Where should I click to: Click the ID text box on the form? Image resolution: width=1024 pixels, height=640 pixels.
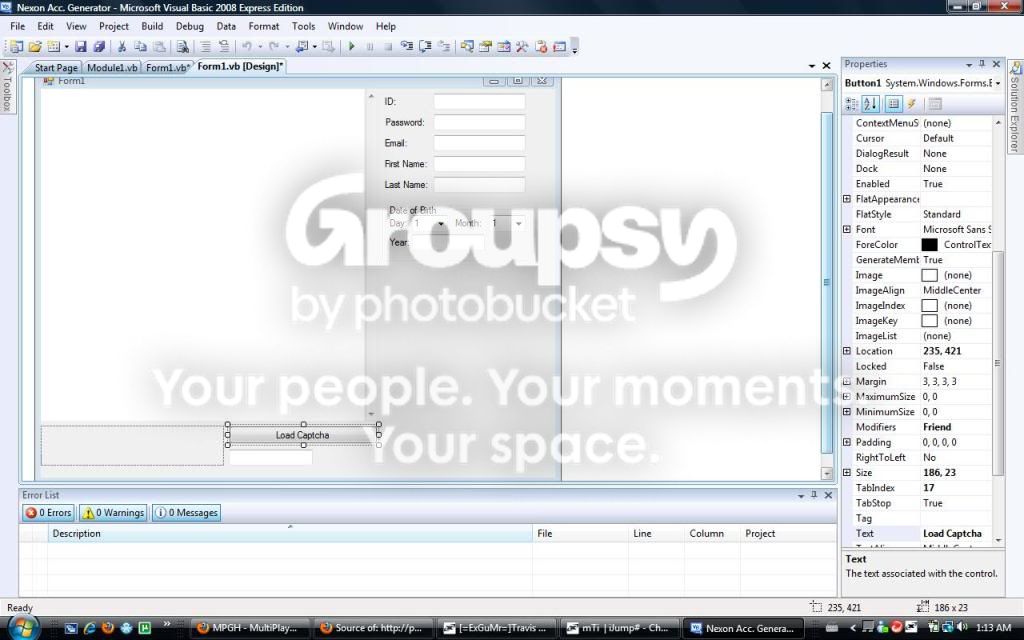click(x=479, y=101)
